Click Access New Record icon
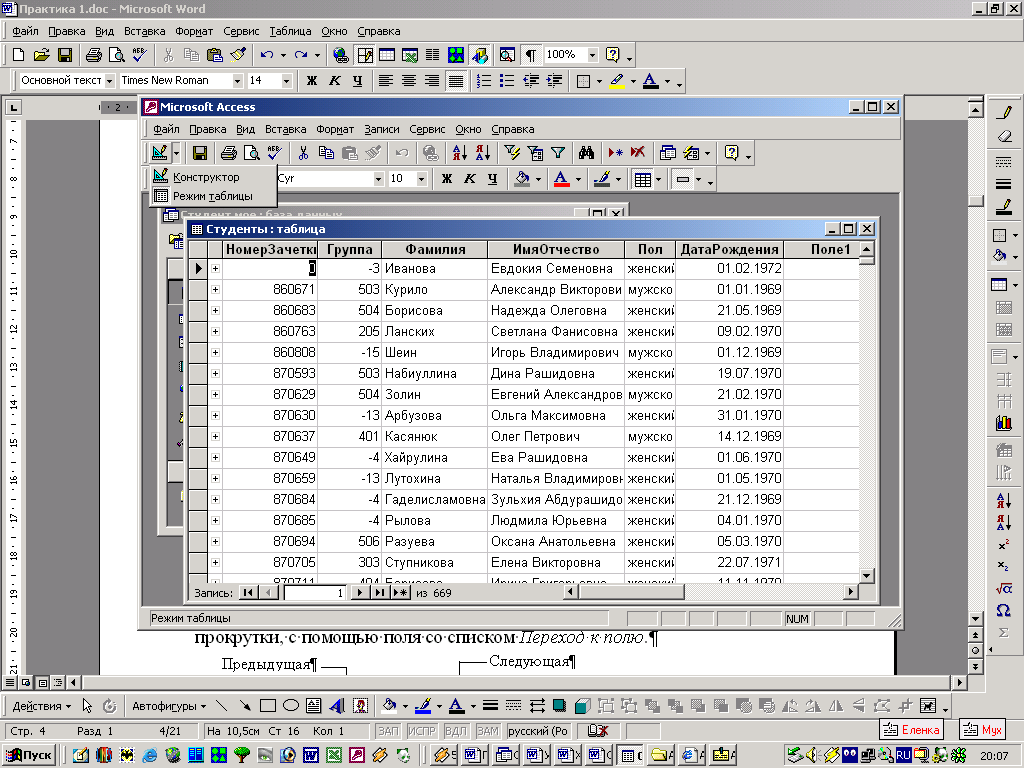This screenshot has width=1024, height=768. [615, 153]
